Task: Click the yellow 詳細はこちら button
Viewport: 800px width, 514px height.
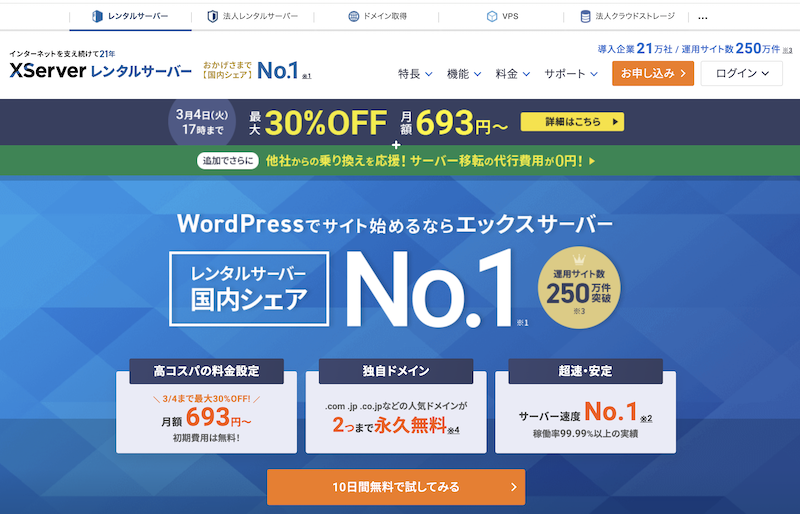Action: click(x=572, y=122)
